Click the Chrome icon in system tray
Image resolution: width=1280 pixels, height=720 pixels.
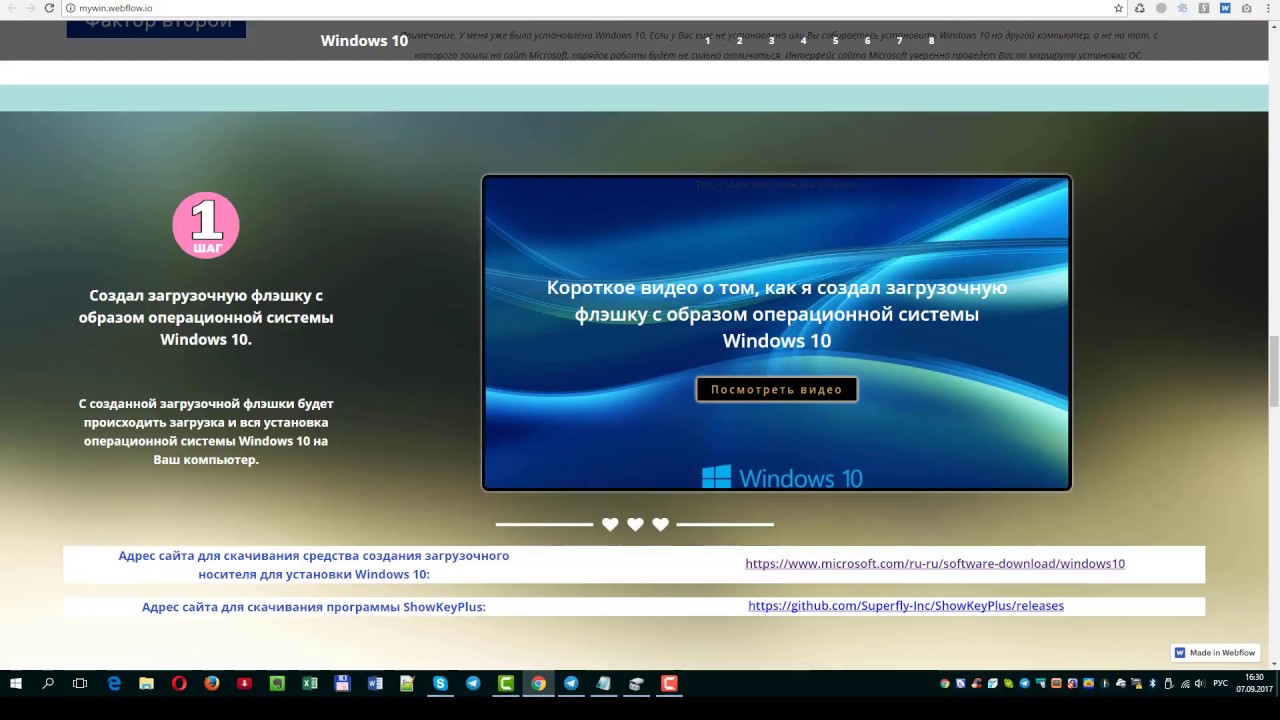point(945,684)
